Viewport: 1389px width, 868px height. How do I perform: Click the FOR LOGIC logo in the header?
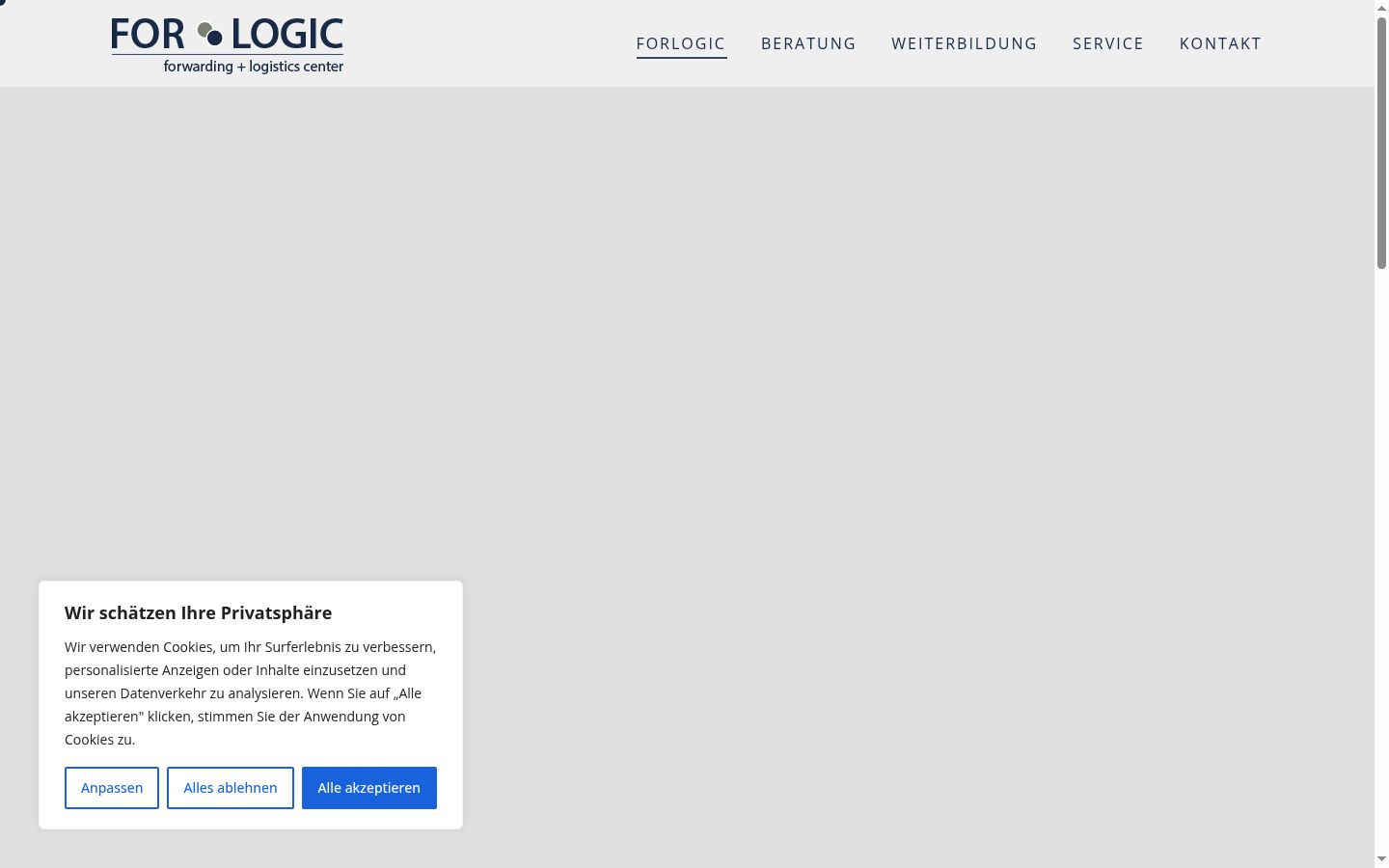tap(227, 44)
